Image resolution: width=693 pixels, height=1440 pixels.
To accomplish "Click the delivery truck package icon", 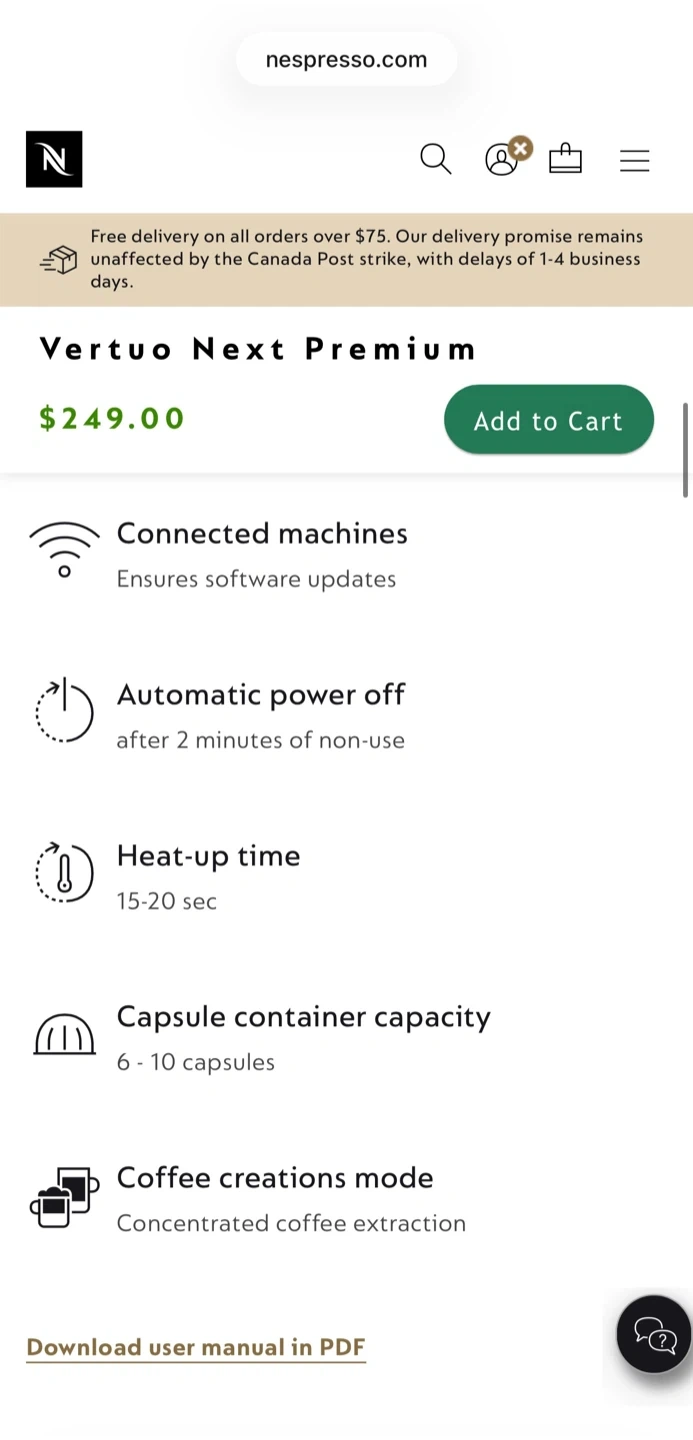I will (59, 260).
